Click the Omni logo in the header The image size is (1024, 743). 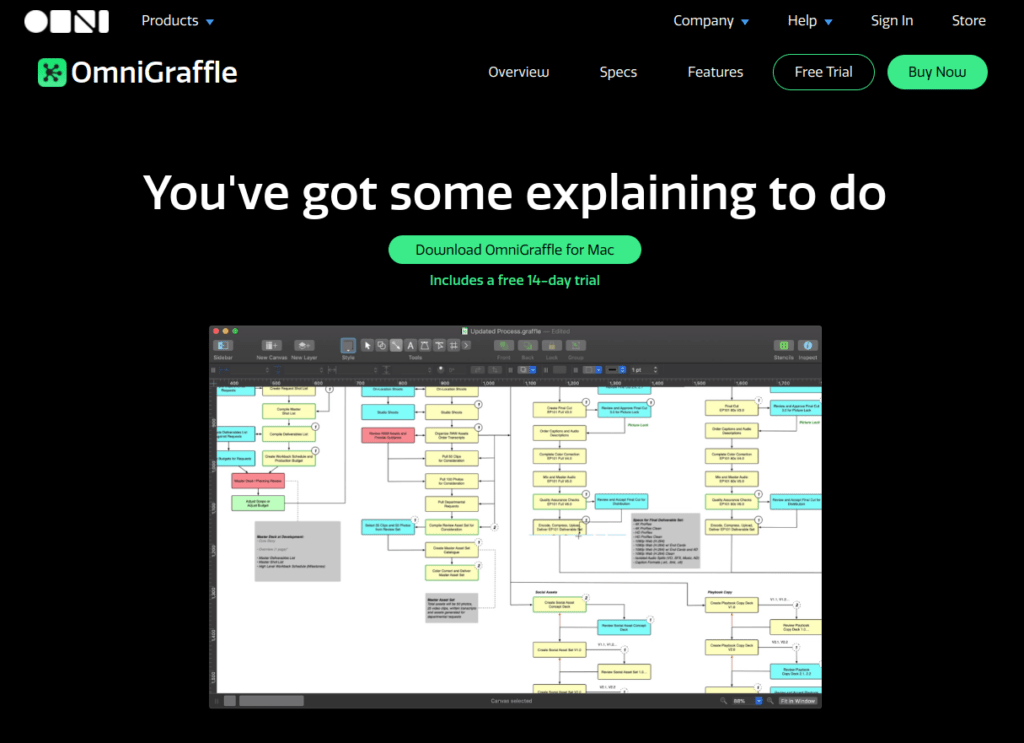(66, 21)
